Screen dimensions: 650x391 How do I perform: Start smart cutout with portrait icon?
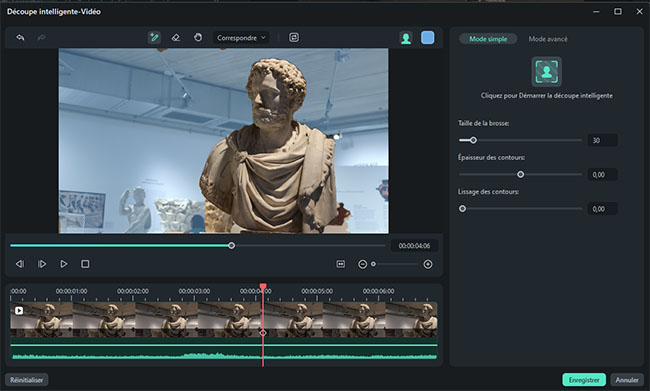coord(546,72)
